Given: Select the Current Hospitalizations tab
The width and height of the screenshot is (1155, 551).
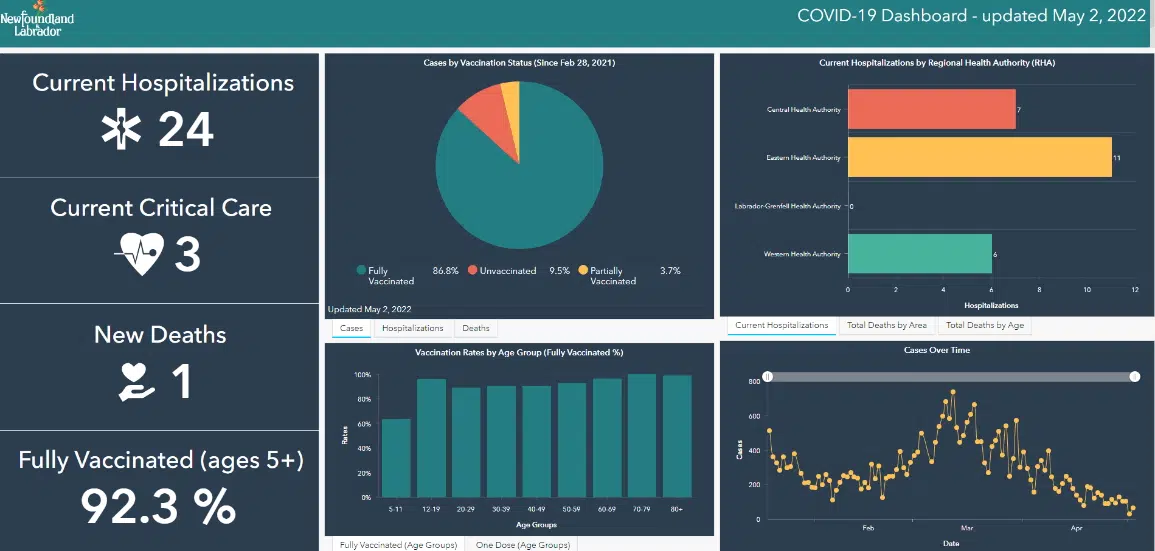Looking at the screenshot, I should (781, 325).
